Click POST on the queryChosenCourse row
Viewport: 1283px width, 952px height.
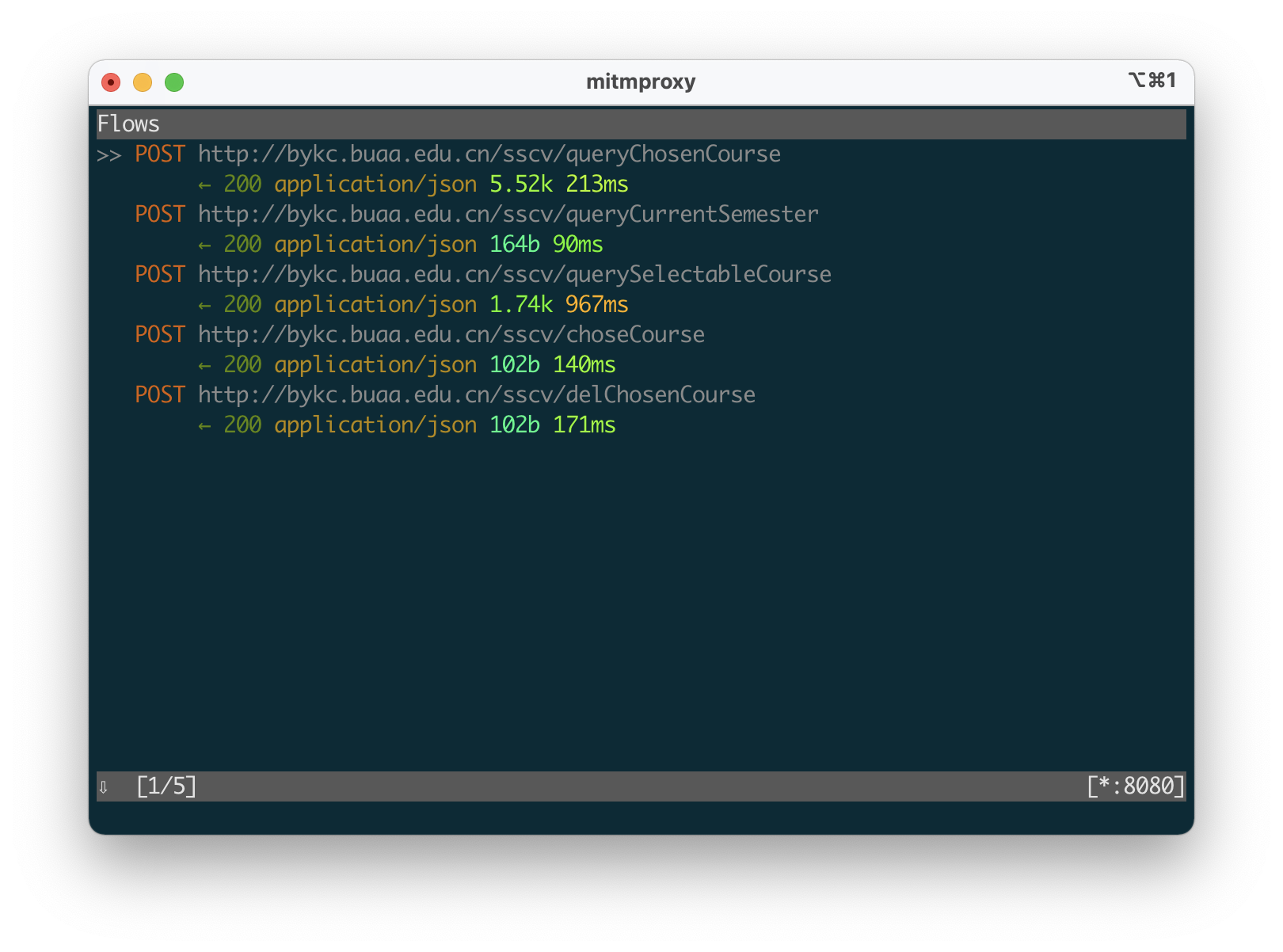[x=160, y=154]
